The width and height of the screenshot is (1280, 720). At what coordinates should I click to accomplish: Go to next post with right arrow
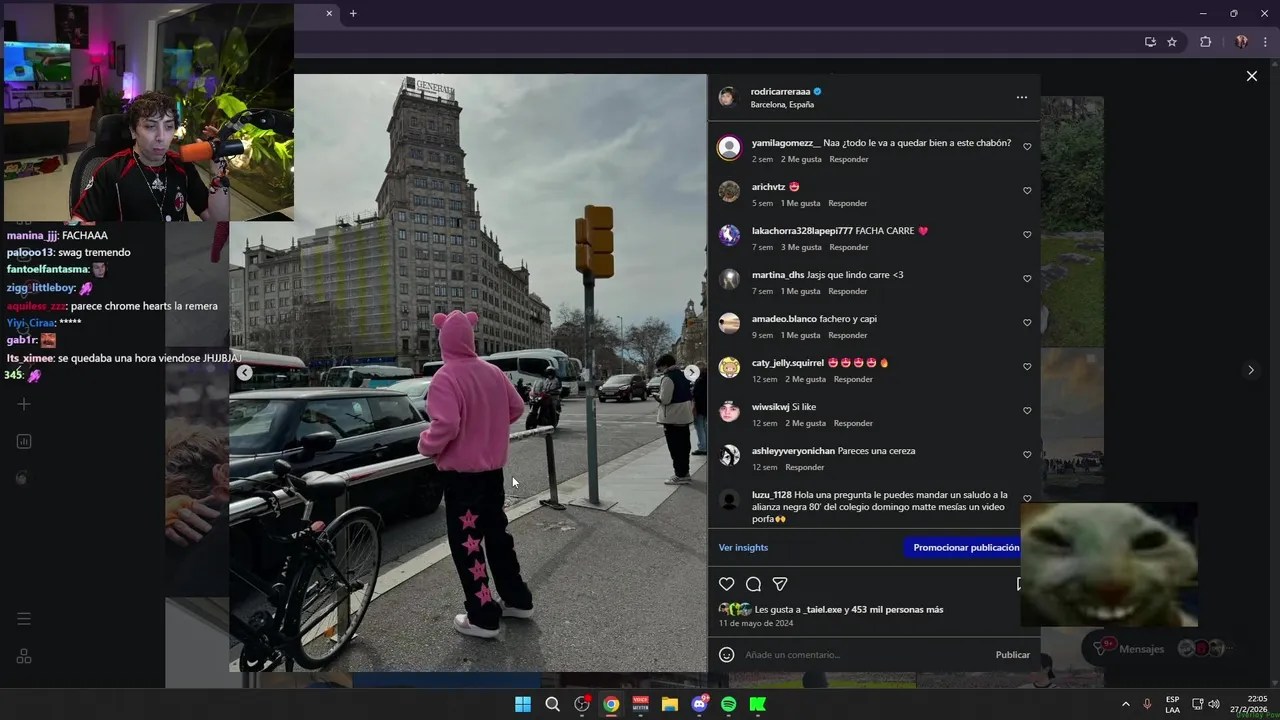coord(1250,370)
